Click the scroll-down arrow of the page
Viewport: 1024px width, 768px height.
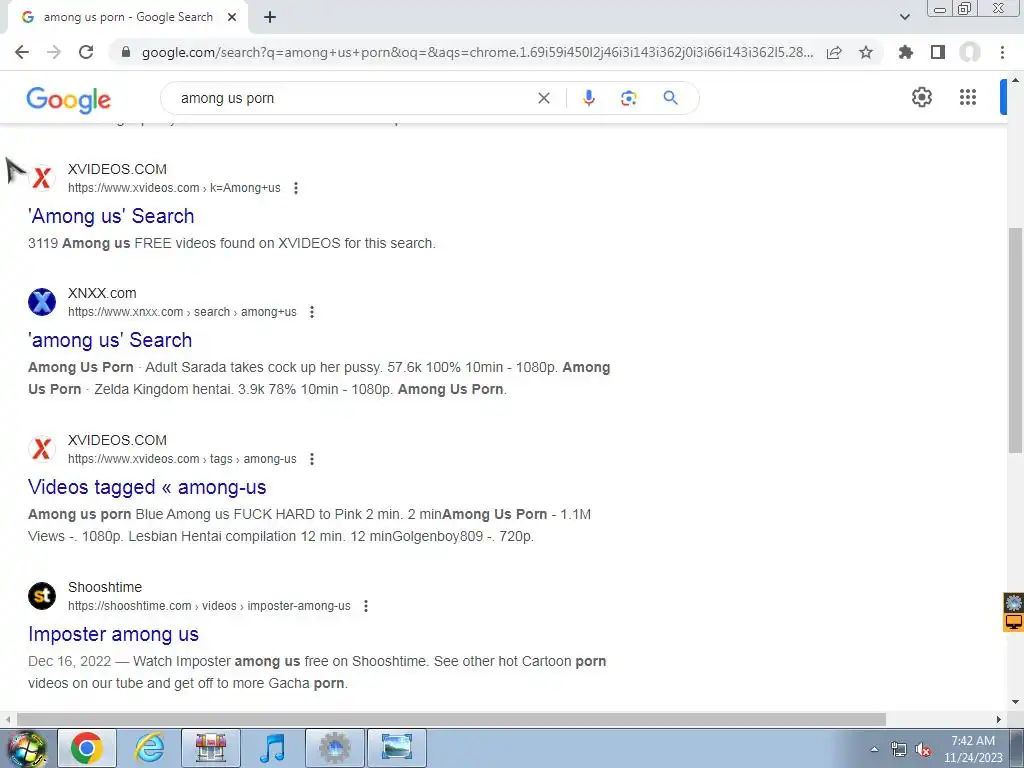[1015, 702]
